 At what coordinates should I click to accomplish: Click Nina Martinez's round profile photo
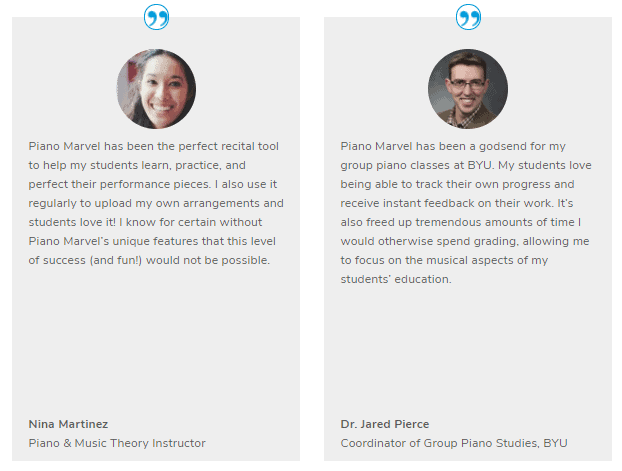(x=156, y=89)
